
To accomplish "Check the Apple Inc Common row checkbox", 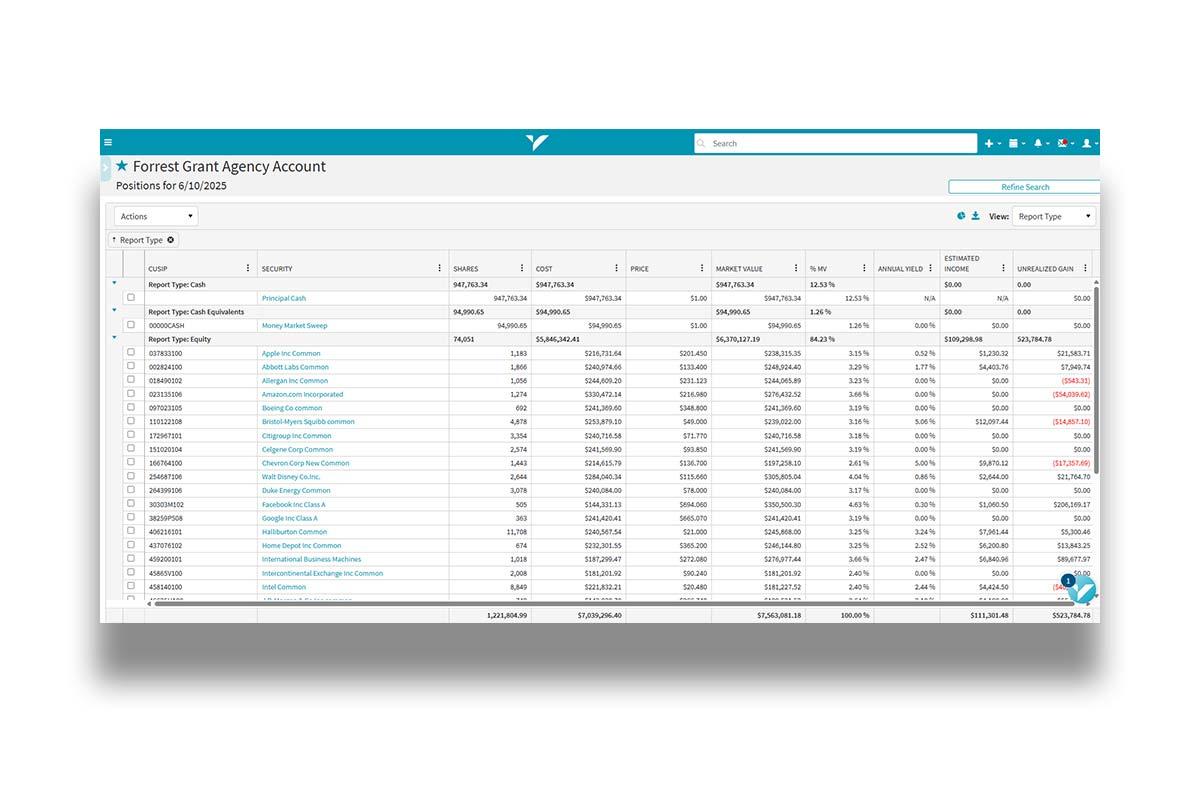I will click(131, 352).
